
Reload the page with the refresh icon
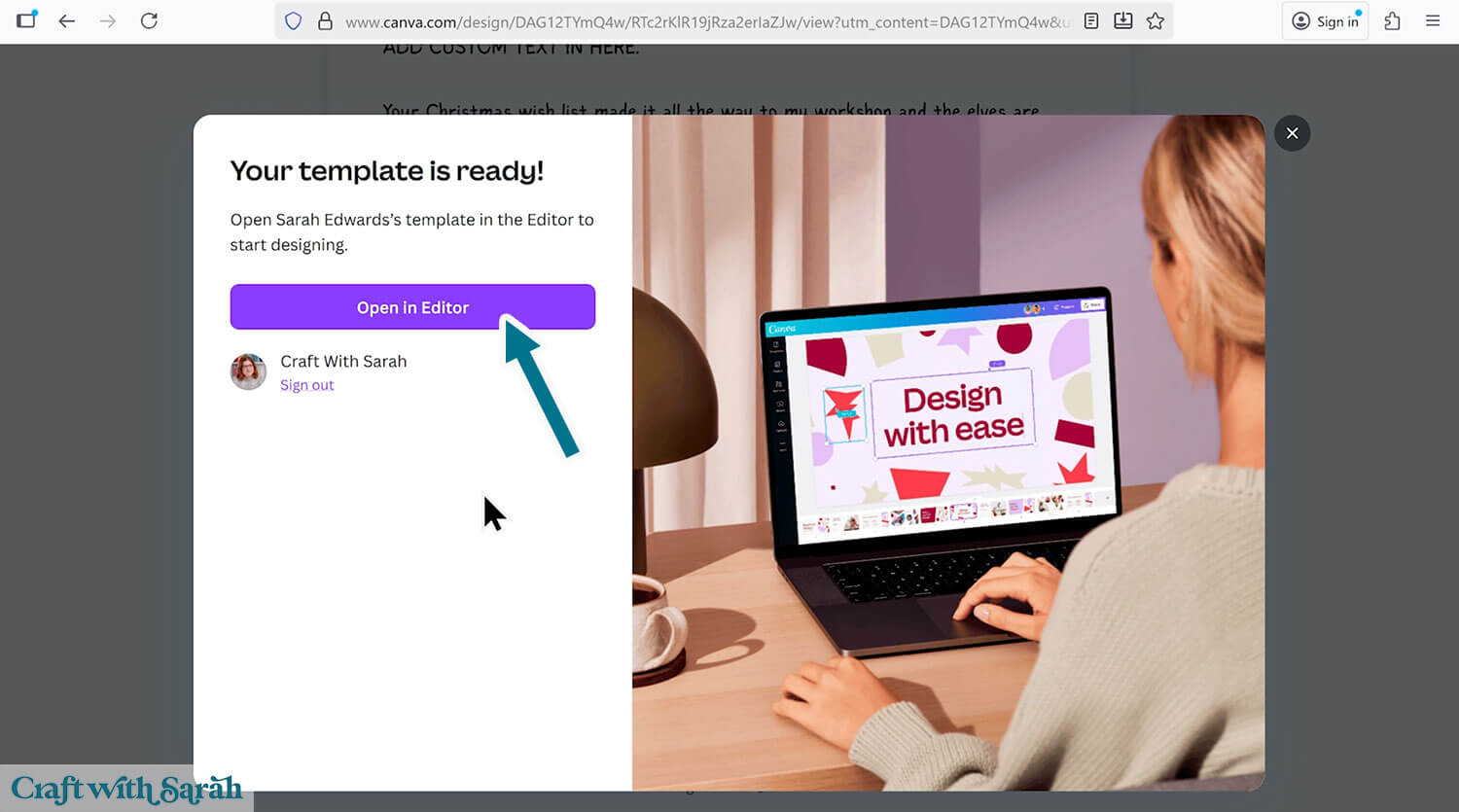149,20
